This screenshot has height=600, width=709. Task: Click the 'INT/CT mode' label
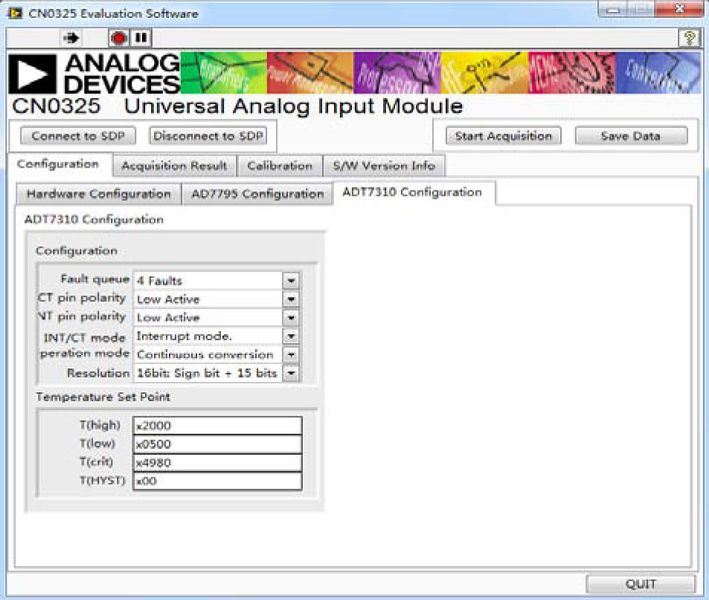(x=85, y=338)
